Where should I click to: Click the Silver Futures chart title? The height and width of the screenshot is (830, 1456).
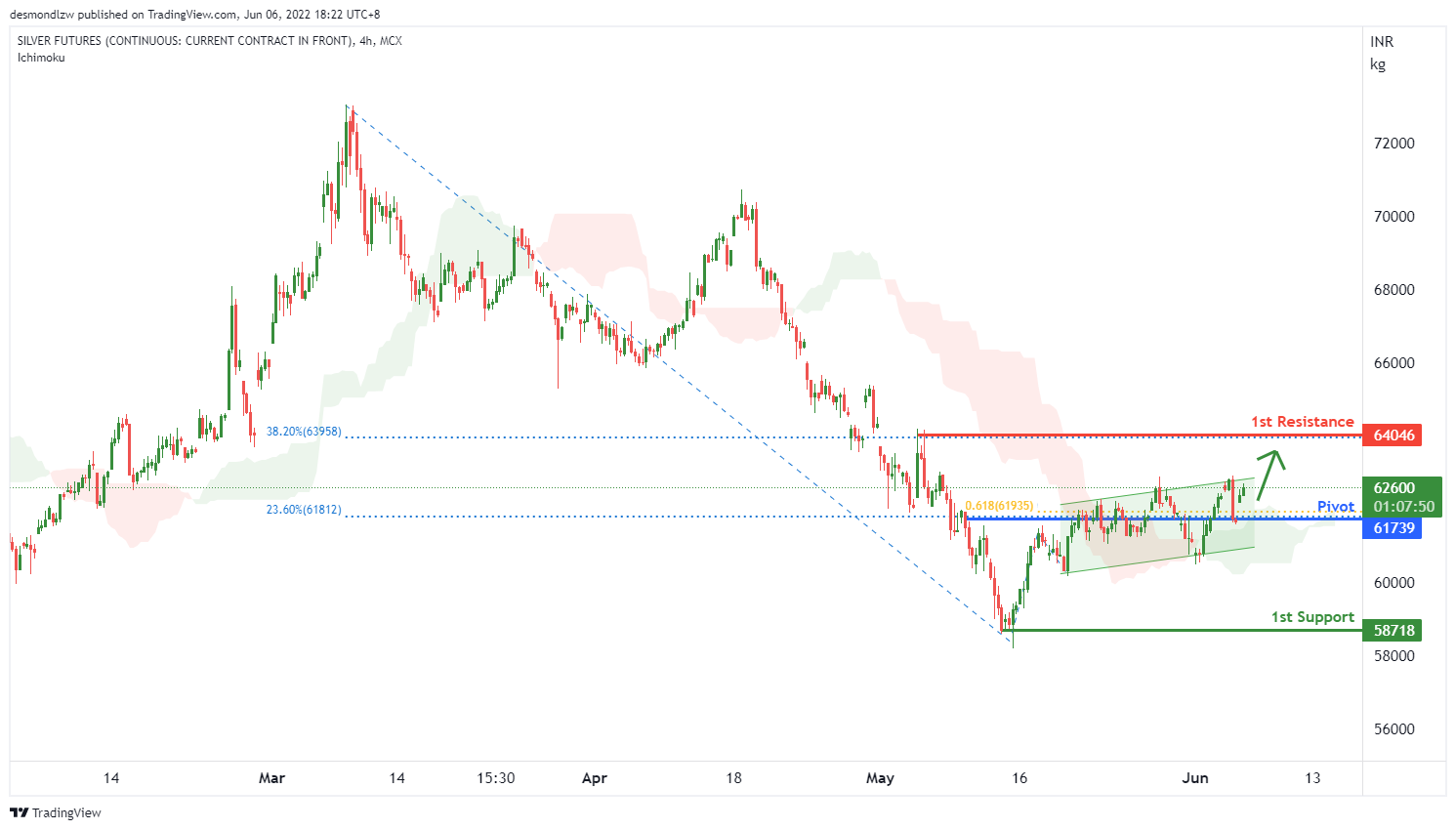tap(209, 41)
